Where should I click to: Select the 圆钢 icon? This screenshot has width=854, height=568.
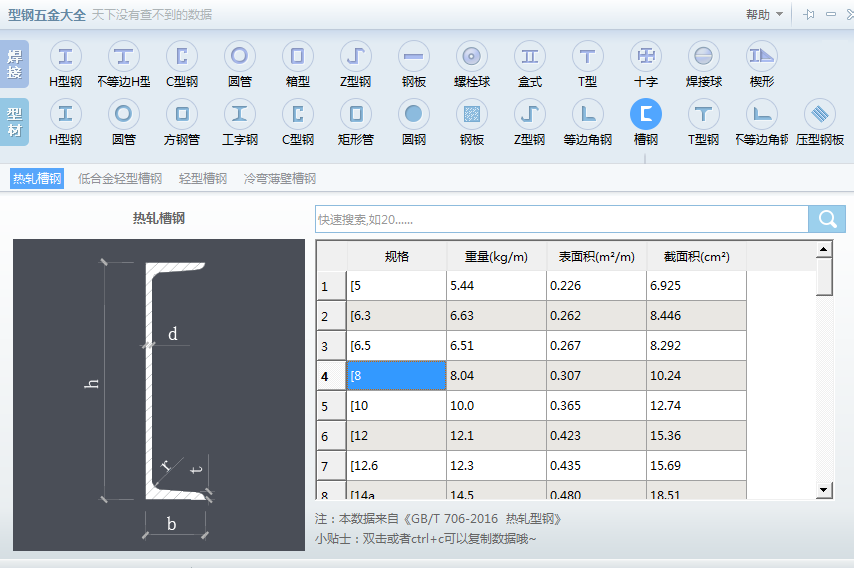click(414, 114)
